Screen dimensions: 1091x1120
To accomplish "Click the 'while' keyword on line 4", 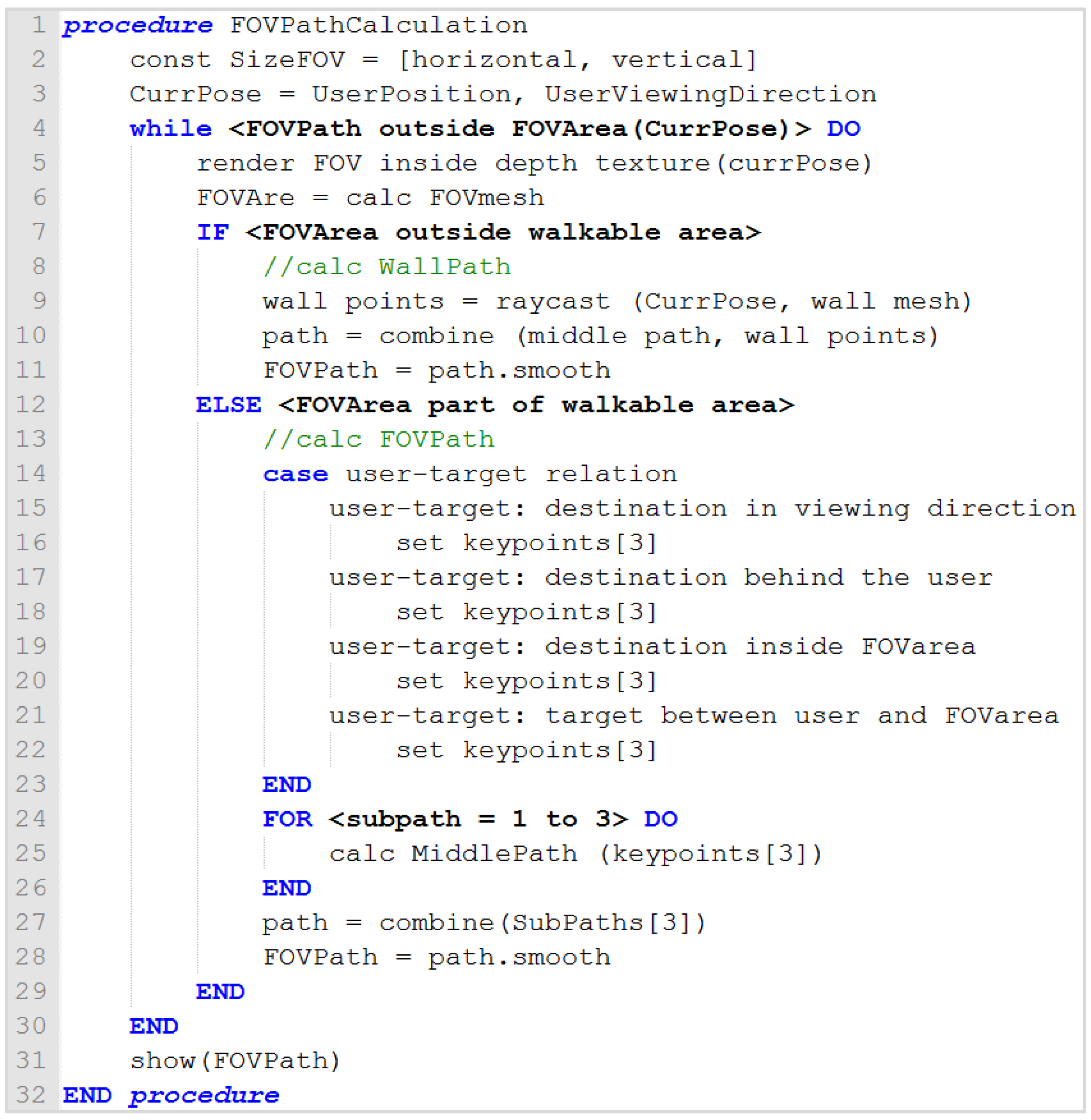I will (170, 129).
